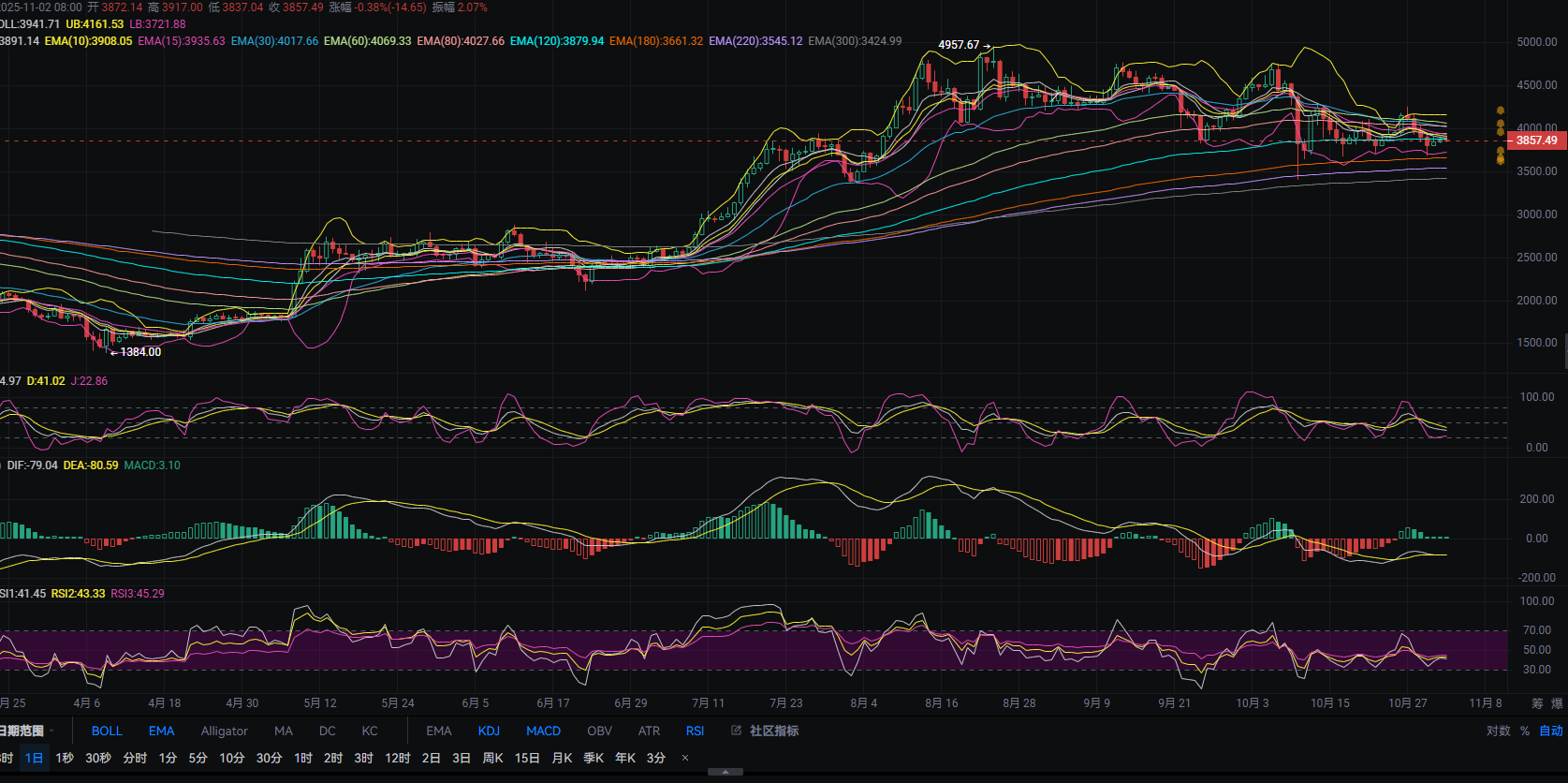Screen dimensions: 1568x783
Task: Close the timeframe bar with the × icon
Action: (x=685, y=758)
